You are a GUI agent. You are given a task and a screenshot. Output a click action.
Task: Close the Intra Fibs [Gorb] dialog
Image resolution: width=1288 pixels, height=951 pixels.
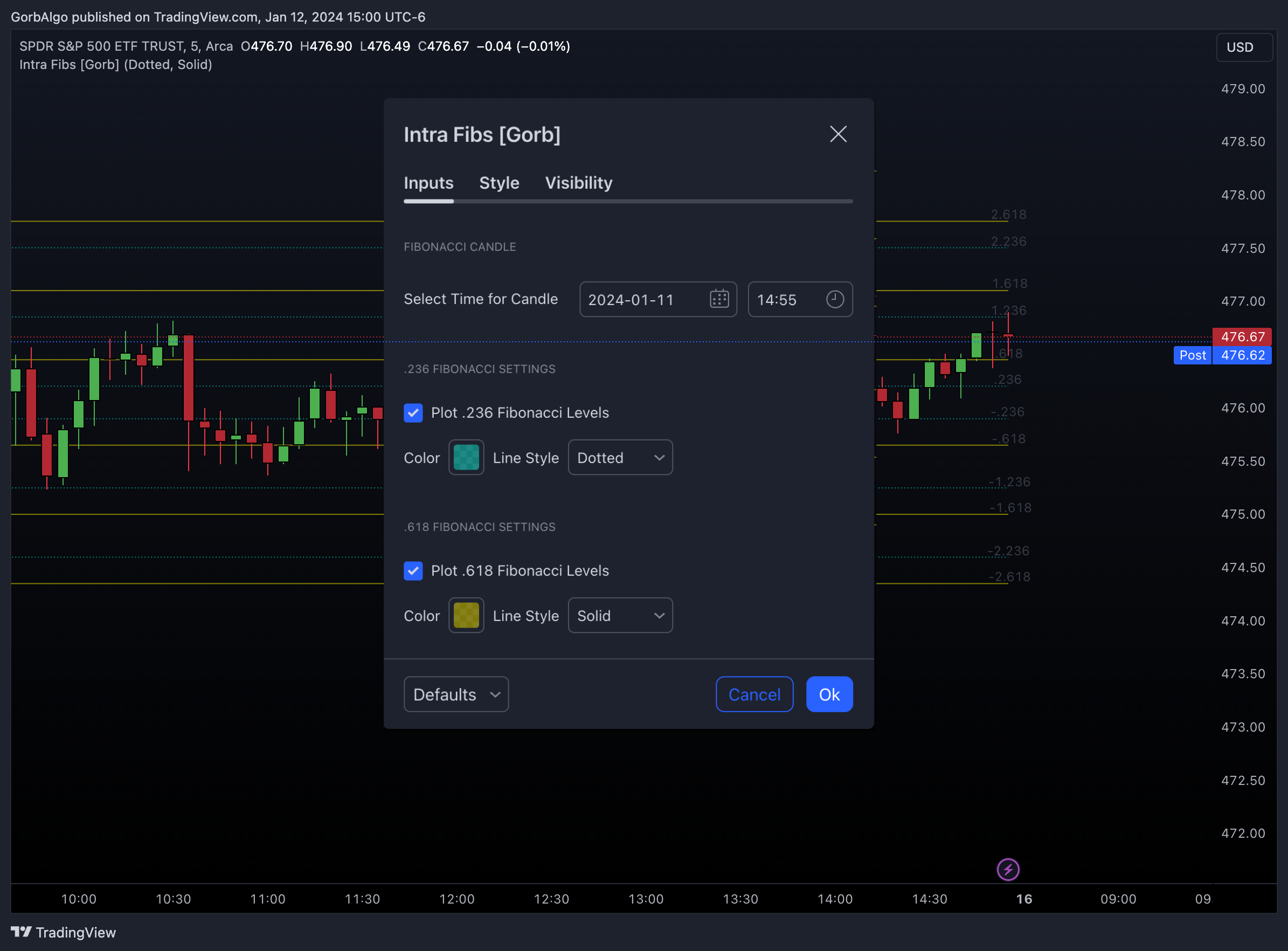click(838, 134)
